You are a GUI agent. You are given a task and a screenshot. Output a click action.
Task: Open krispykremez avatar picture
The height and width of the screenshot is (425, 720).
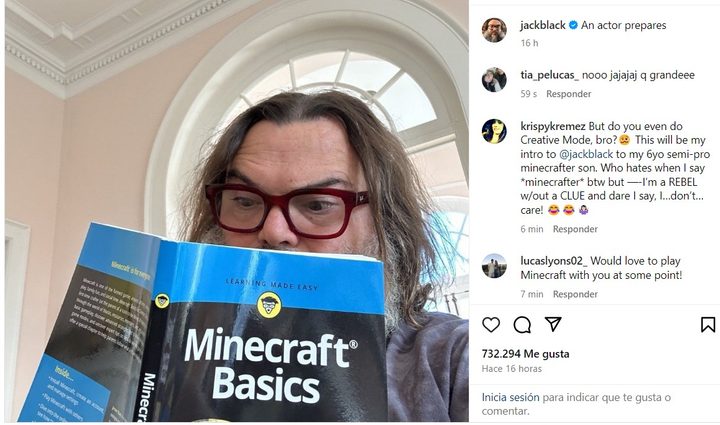(x=494, y=131)
